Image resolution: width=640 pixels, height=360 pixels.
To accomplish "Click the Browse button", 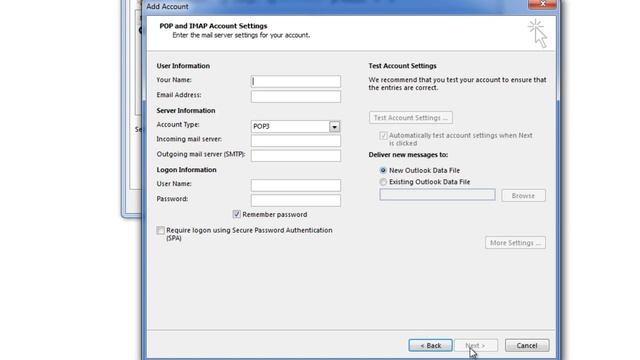I will (523, 196).
